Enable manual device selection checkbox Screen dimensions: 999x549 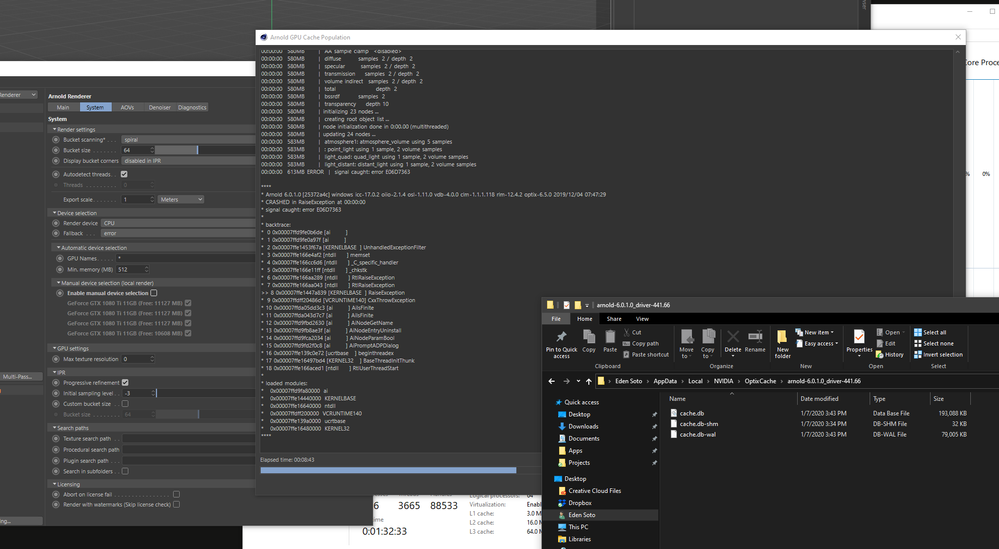tap(154, 293)
